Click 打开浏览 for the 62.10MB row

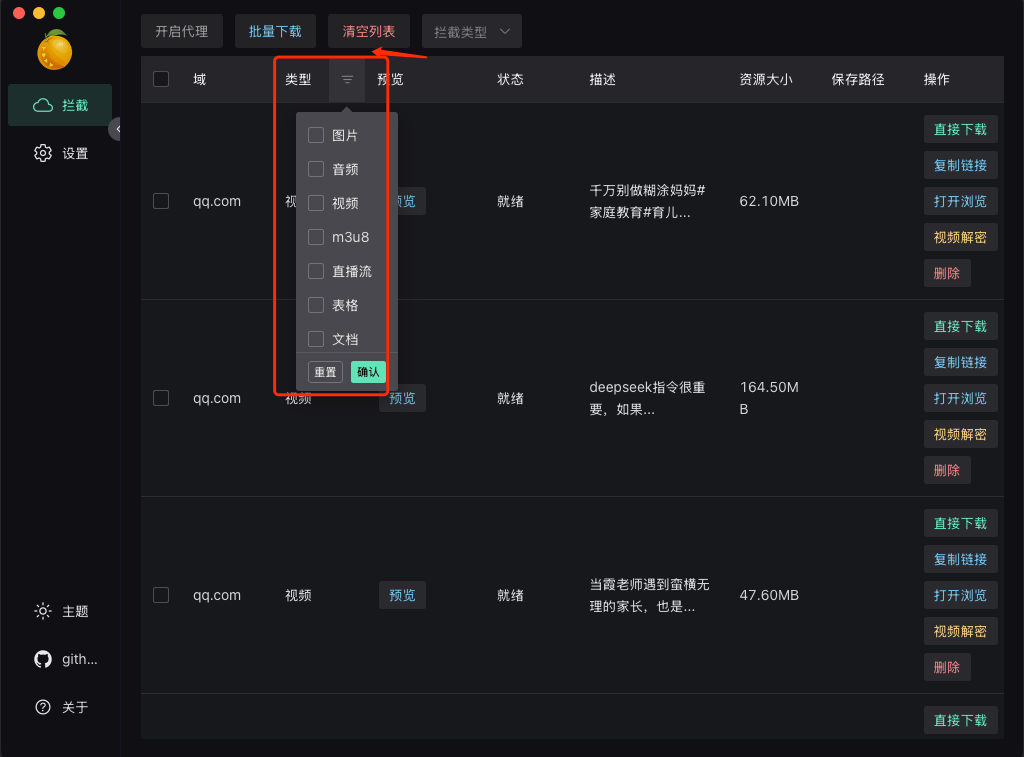pos(960,201)
